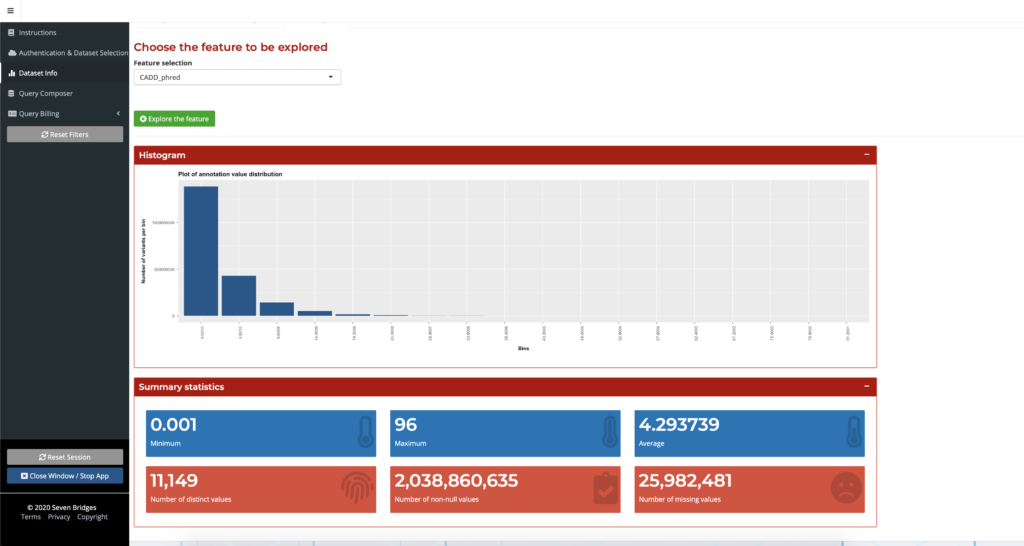Click the thermometer icon in Minimum card

tap(362, 433)
